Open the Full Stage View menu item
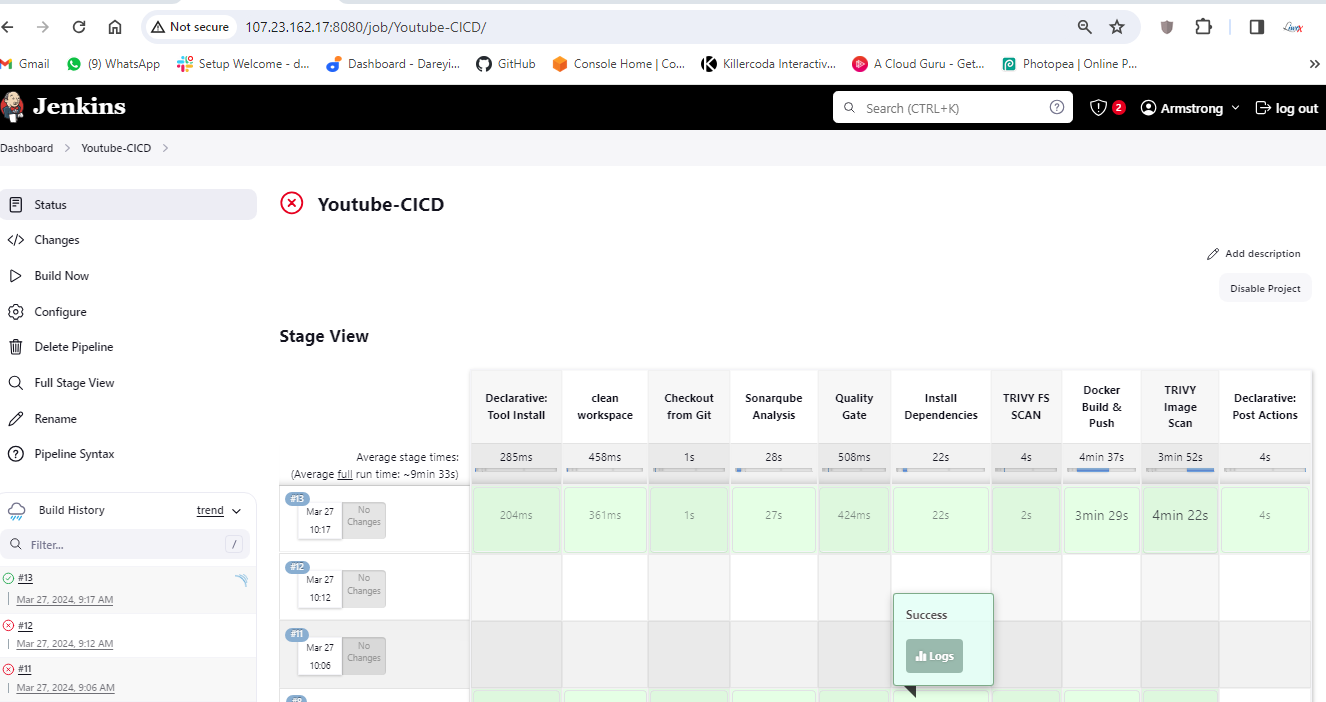 74,383
